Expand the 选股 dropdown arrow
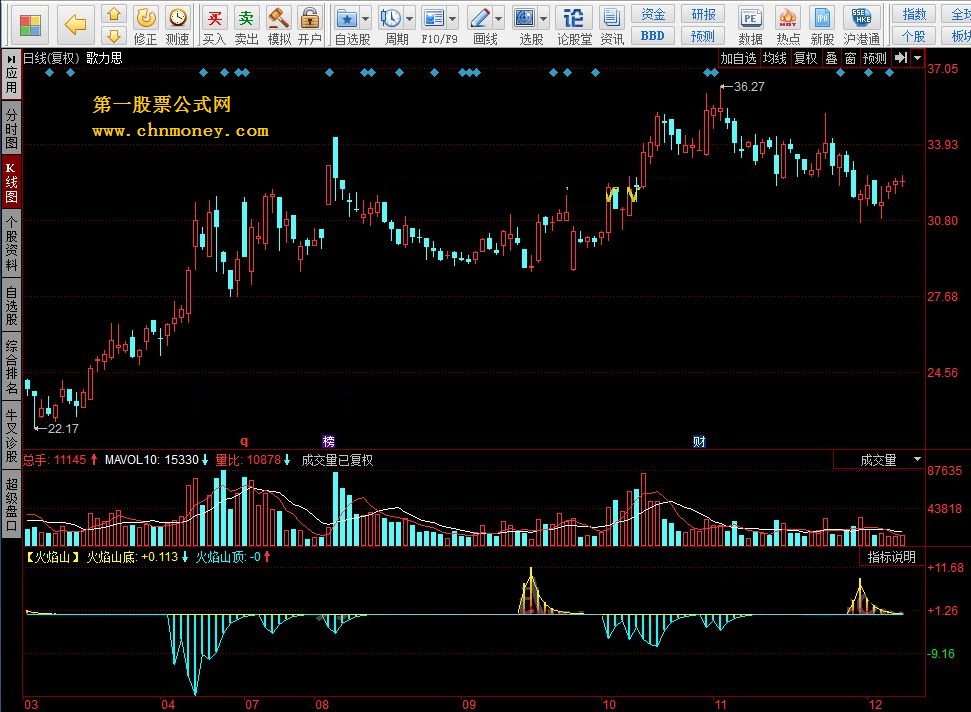Image resolution: width=971 pixels, height=712 pixels. click(x=544, y=19)
